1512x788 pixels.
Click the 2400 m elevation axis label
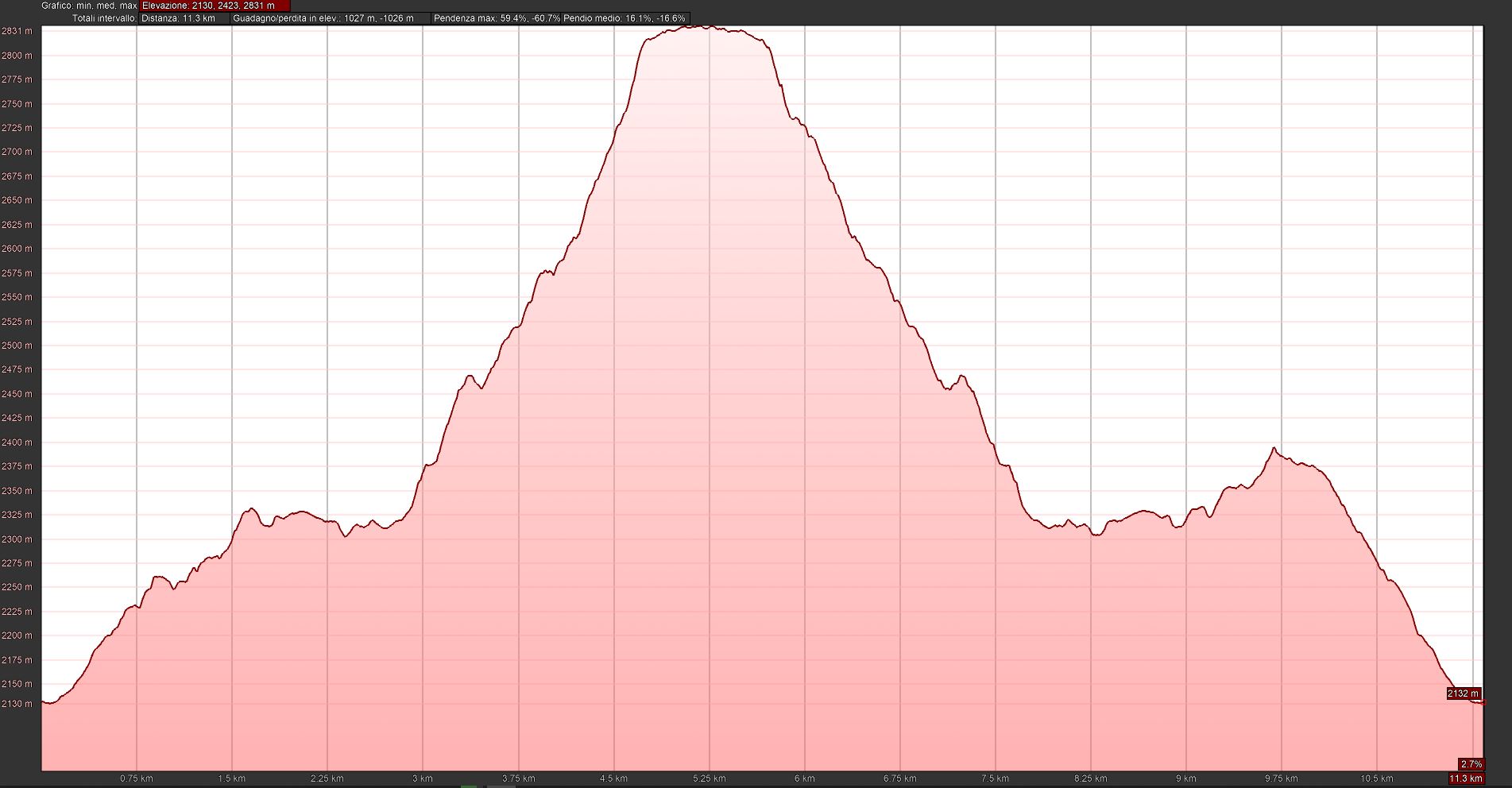click(17, 442)
